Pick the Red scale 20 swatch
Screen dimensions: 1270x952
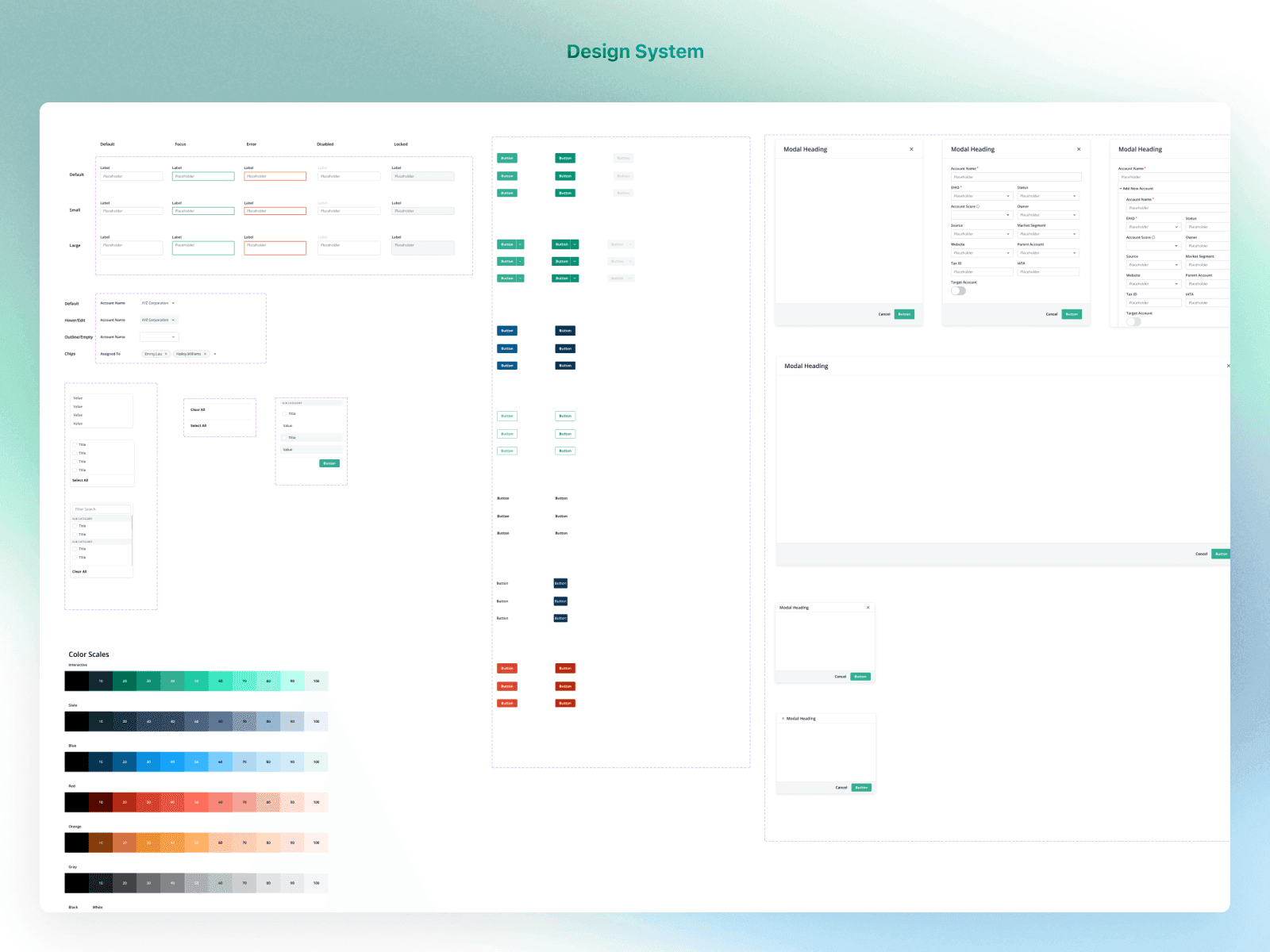coord(125,803)
